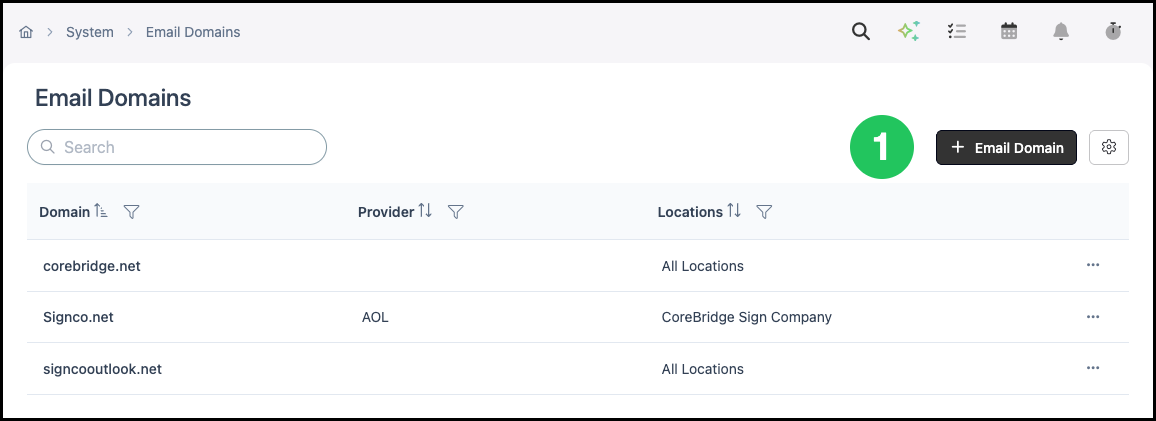Viewport: 1156px width, 421px height.
Task: Filter the Provider column
Action: coord(456,212)
